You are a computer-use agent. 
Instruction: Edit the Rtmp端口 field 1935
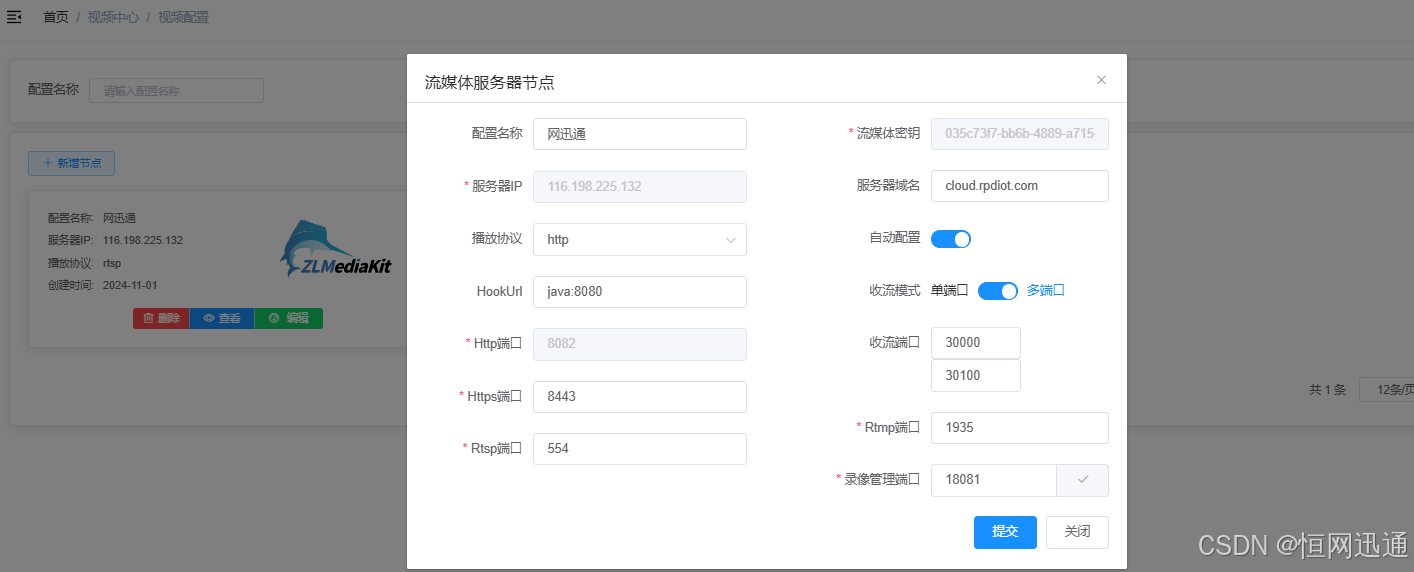tap(1020, 428)
